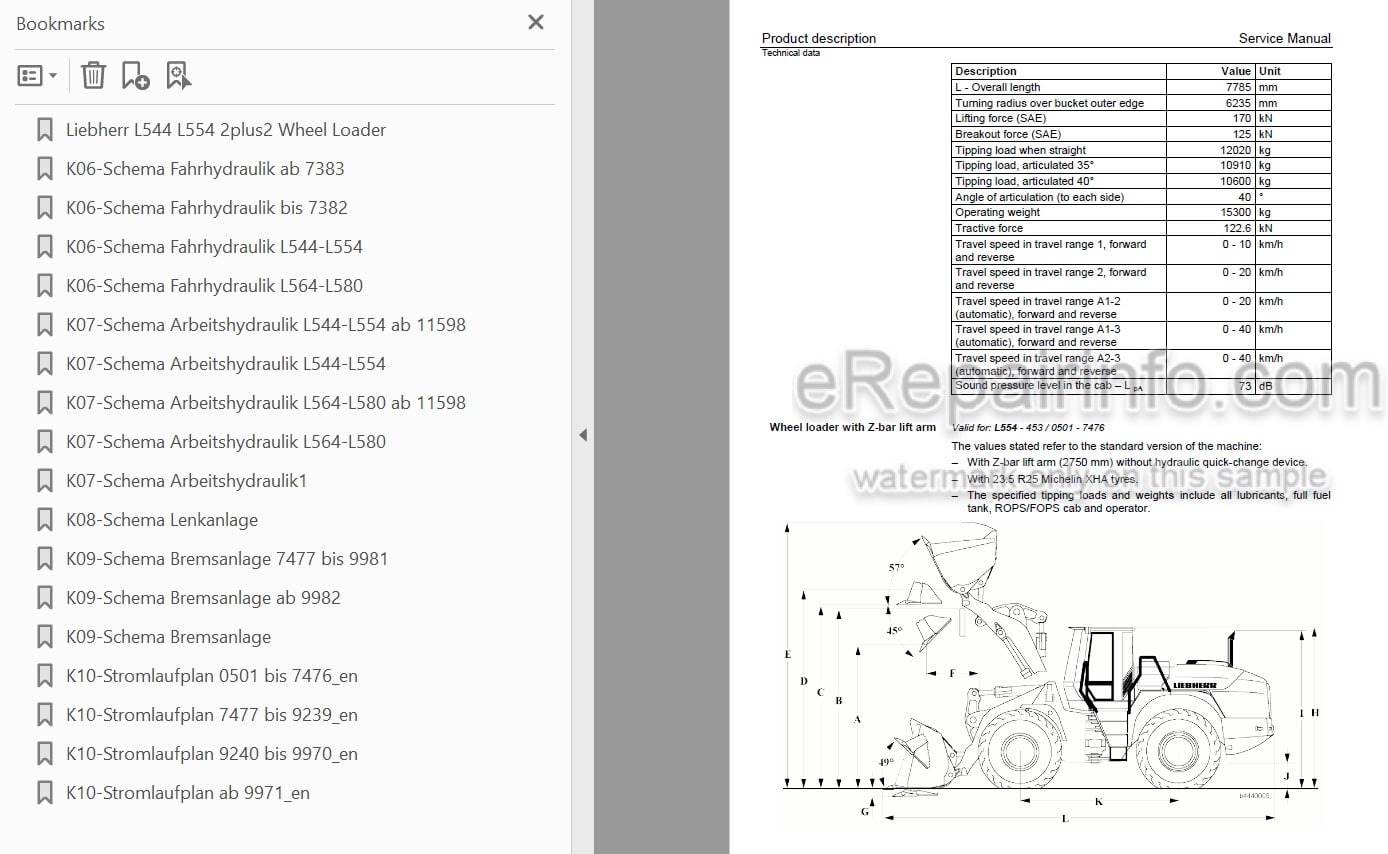Jump to K07-Schema Arbeitshydraulik1 bookmark

point(186,481)
